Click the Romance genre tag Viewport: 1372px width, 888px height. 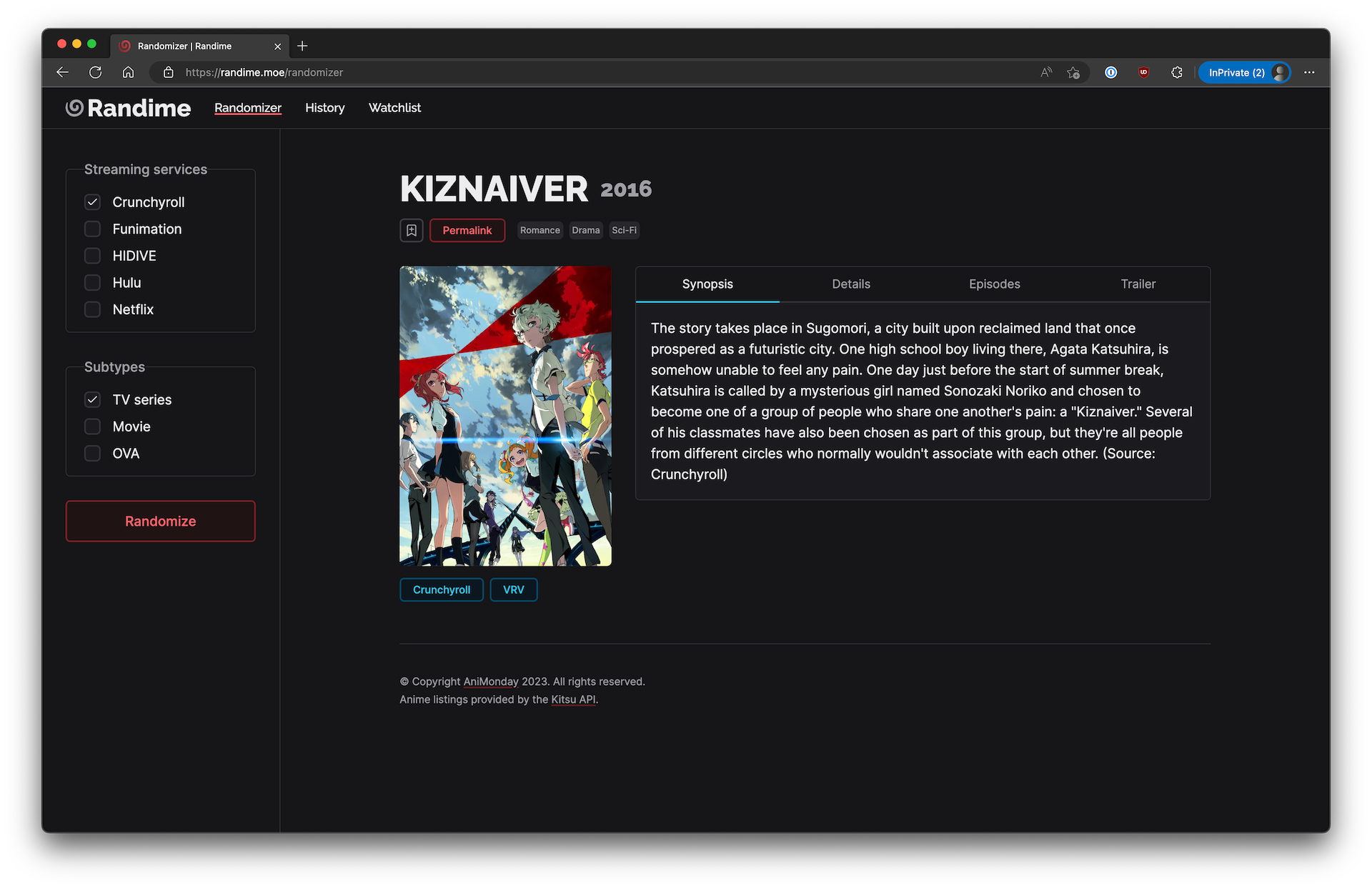(540, 230)
